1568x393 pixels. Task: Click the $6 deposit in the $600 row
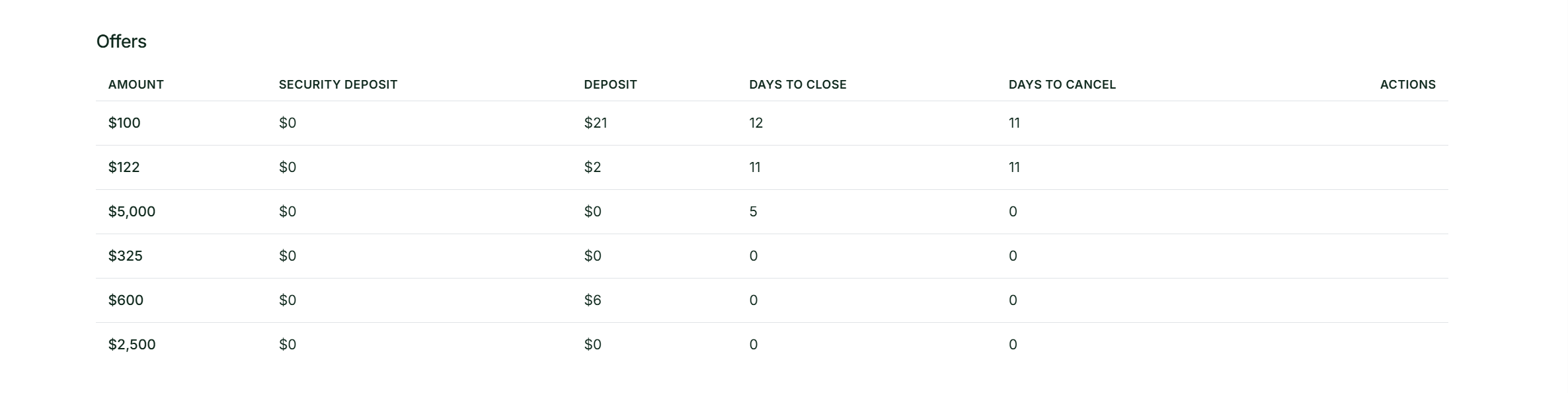(x=592, y=300)
